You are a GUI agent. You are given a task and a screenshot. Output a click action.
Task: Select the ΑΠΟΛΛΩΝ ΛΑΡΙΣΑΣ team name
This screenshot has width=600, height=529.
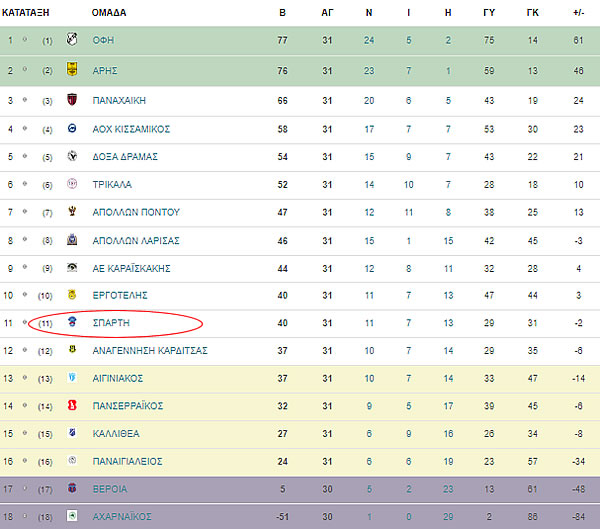(136, 241)
